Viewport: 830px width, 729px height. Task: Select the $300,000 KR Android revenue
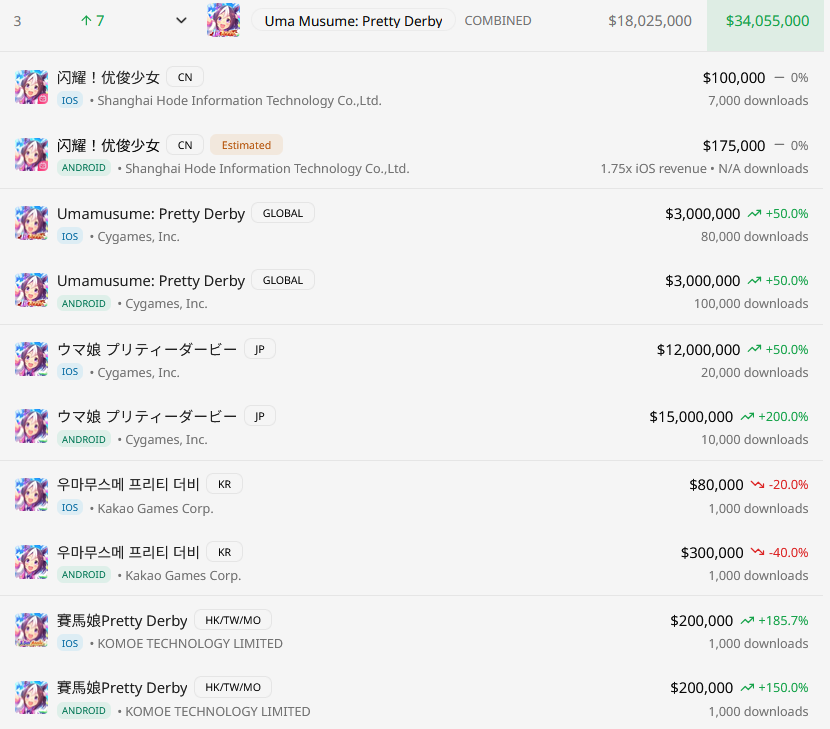pos(712,553)
